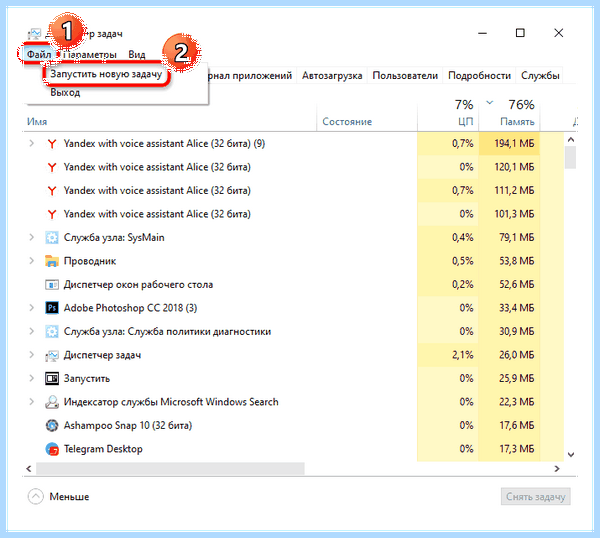
Task: Click the Adobe Photoshop Ps icon
Action: click(x=52, y=308)
